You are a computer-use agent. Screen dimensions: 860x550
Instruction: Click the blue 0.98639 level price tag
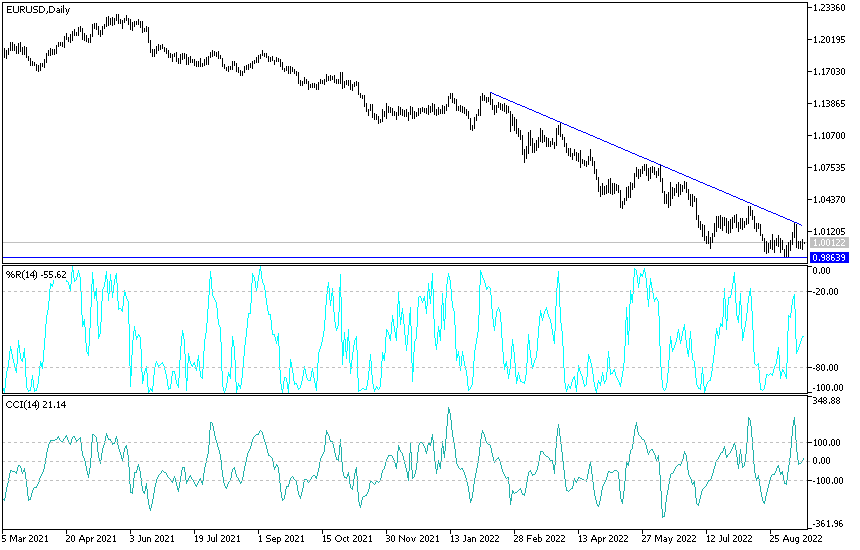click(829, 258)
